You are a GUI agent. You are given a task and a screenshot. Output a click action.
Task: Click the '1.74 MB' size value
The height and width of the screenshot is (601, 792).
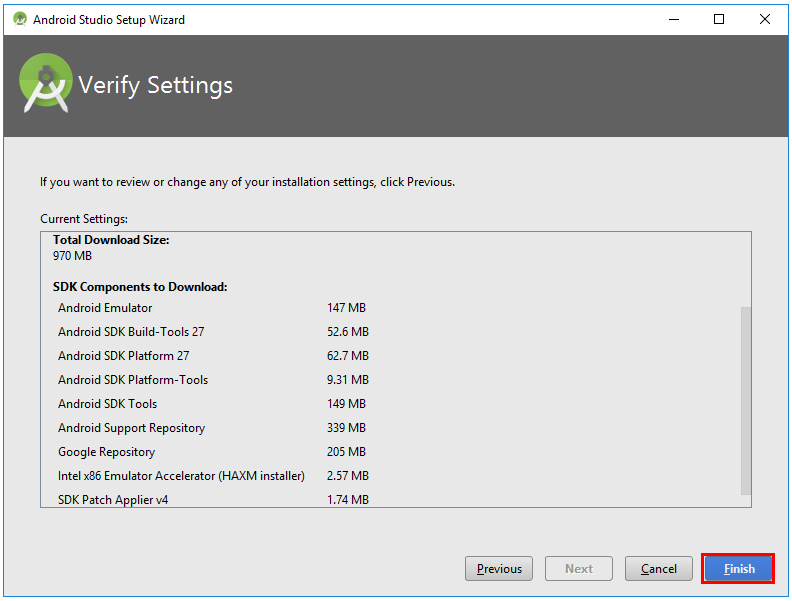point(348,499)
